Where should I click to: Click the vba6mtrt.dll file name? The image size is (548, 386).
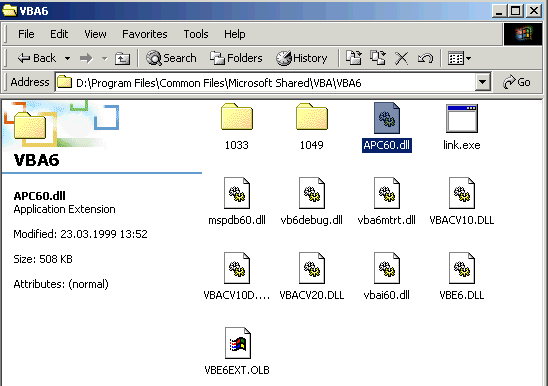coord(387,220)
